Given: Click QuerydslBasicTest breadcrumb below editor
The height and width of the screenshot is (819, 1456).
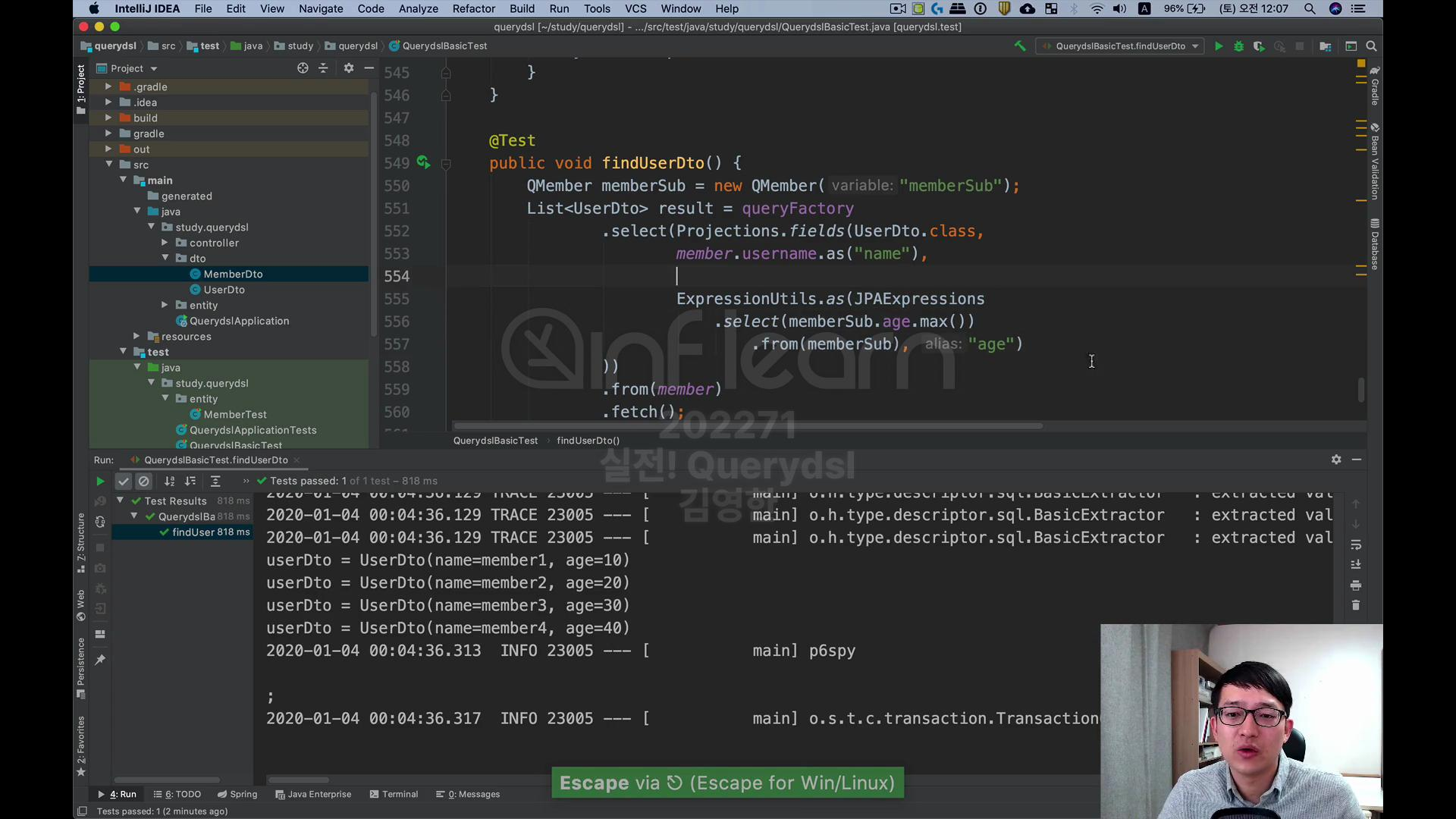Looking at the screenshot, I should click(x=495, y=441).
